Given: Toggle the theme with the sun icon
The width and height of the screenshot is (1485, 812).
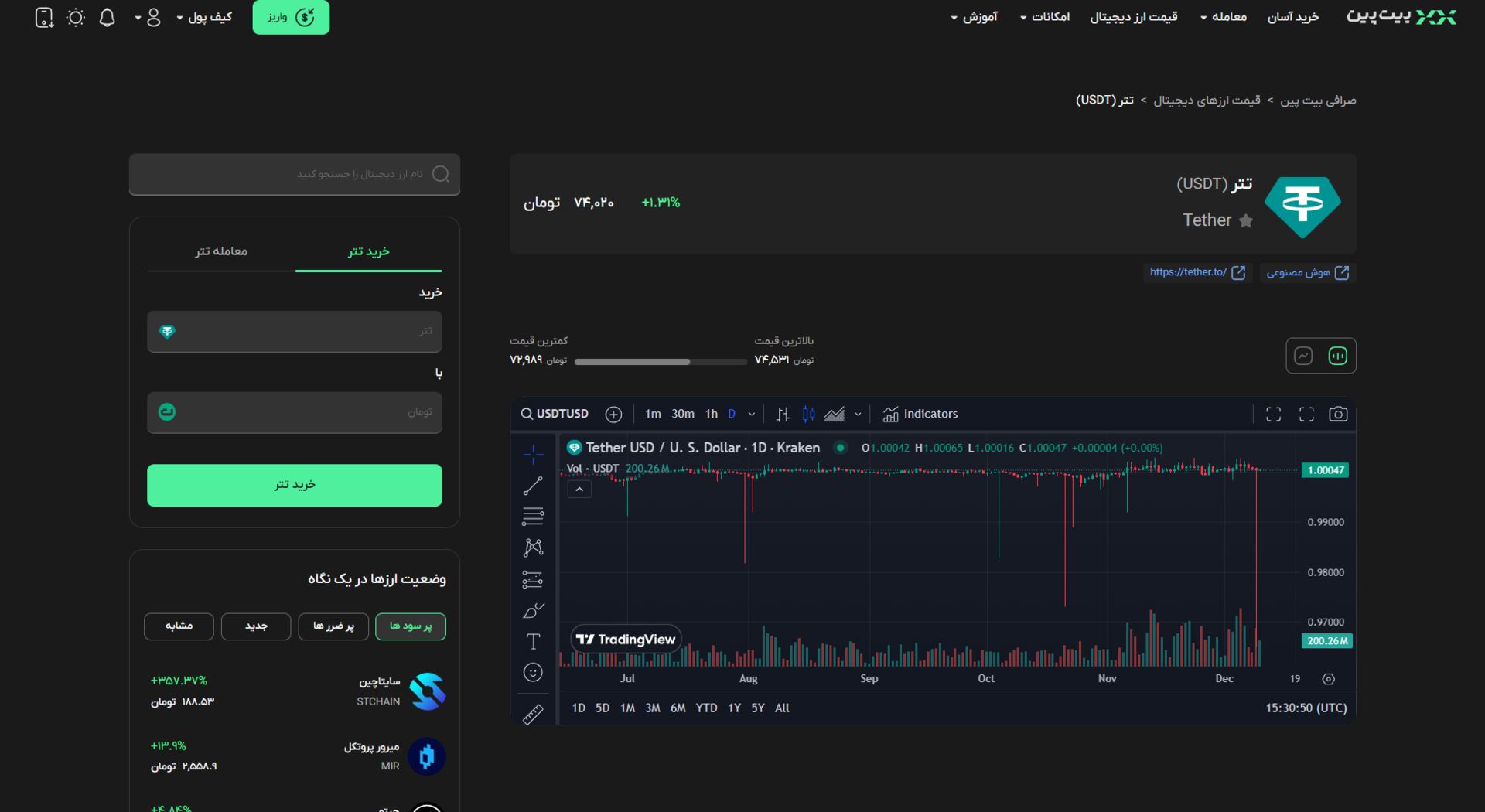Looking at the screenshot, I should (x=75, y=17).
